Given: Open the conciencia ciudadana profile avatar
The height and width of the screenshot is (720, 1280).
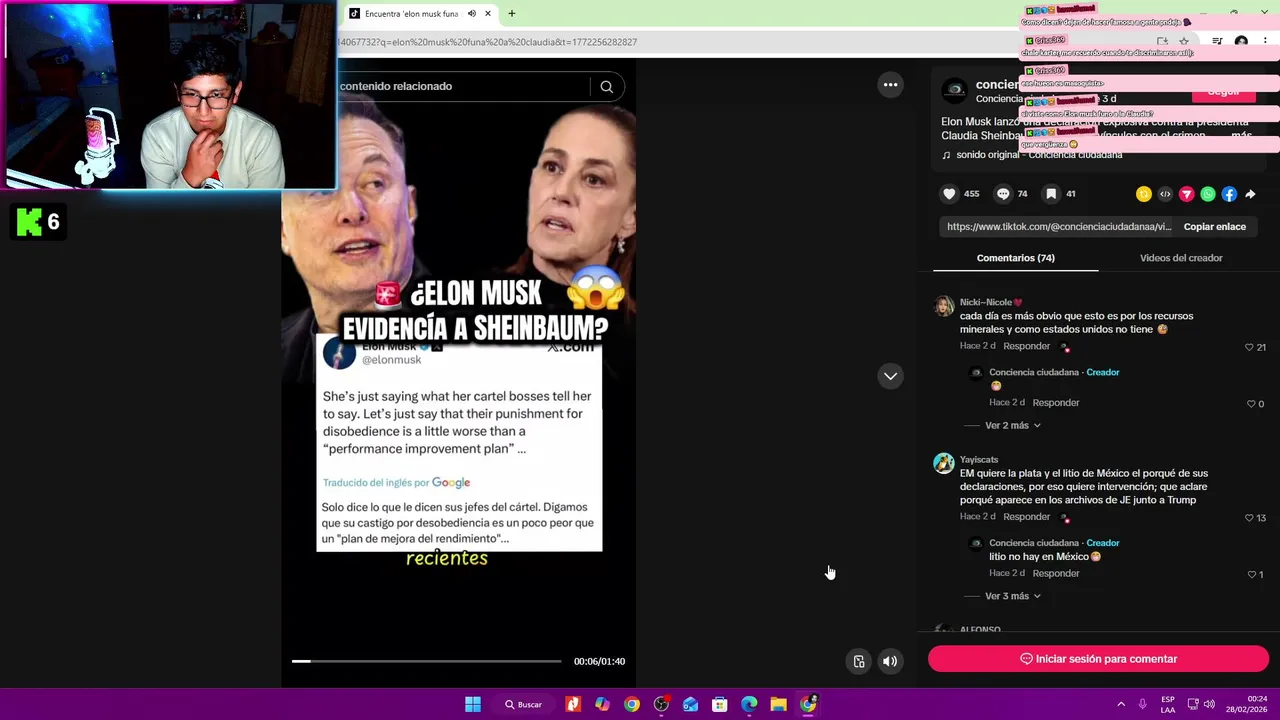Looking at the screenshot, I should pos(955,90).
